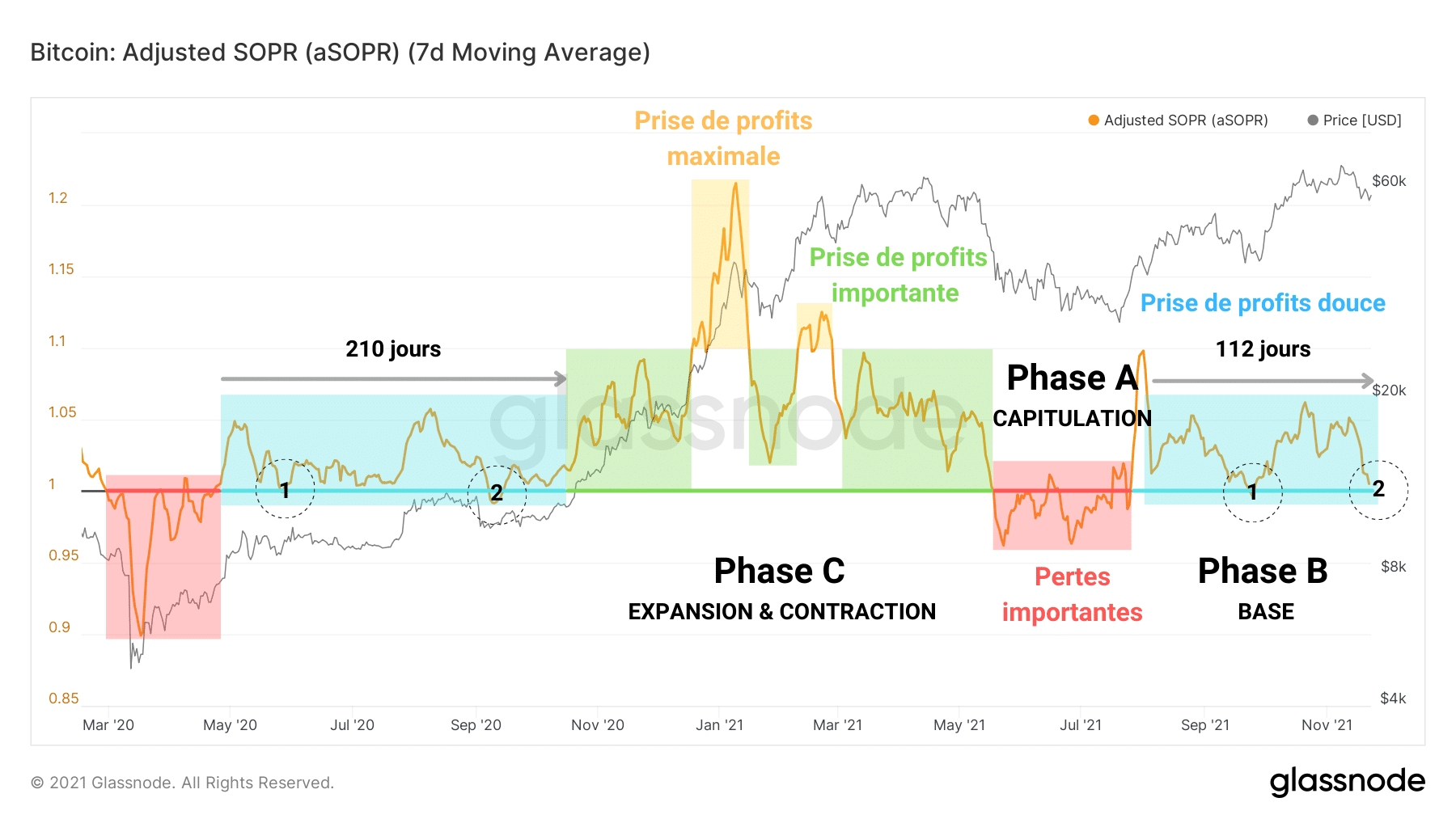Toggle the Price [USD] legend label
Viewport: 1456px width, 819px height.
pos(1362,120)
